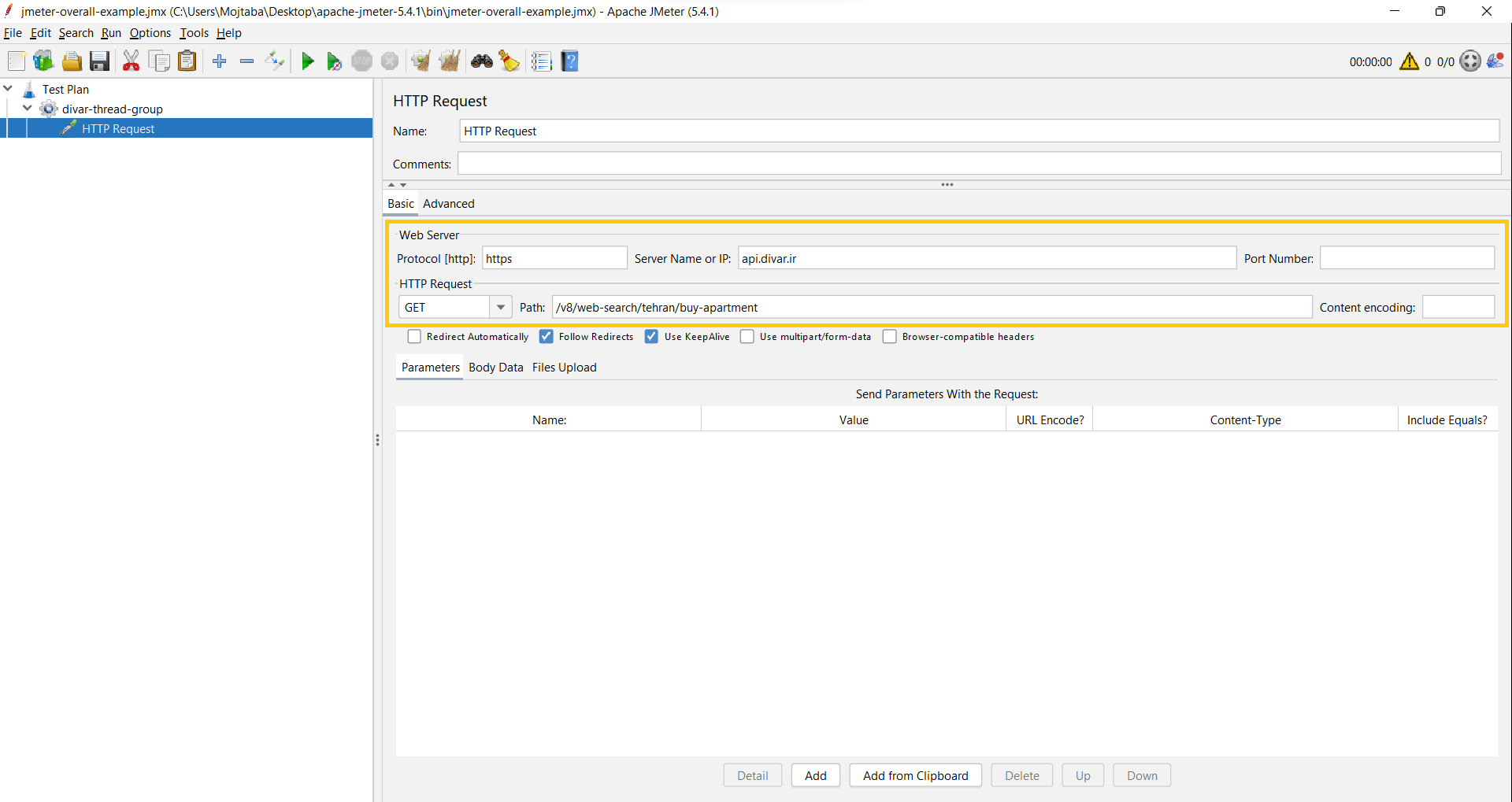Click the remote engines icon at top right
Screen dimensions: 1512x802
pos(1495,61)
